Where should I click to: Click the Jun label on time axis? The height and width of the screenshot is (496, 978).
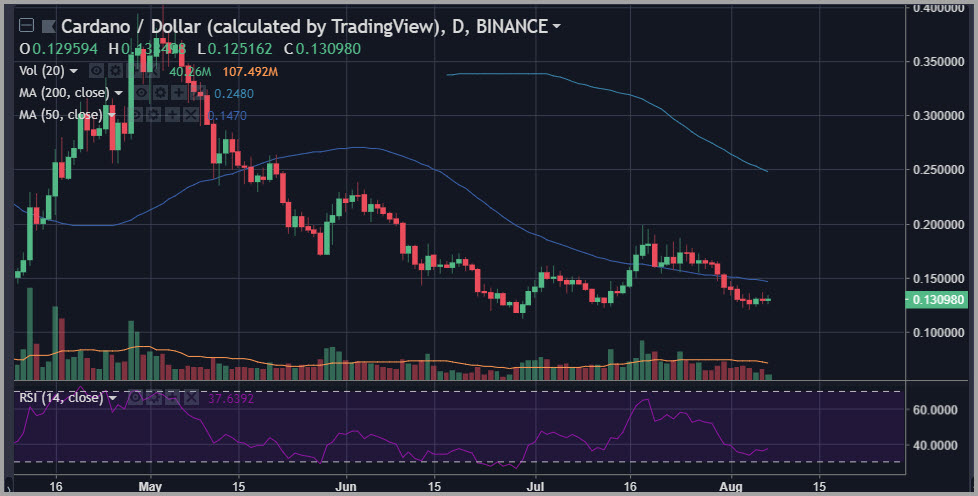point(346,487)
